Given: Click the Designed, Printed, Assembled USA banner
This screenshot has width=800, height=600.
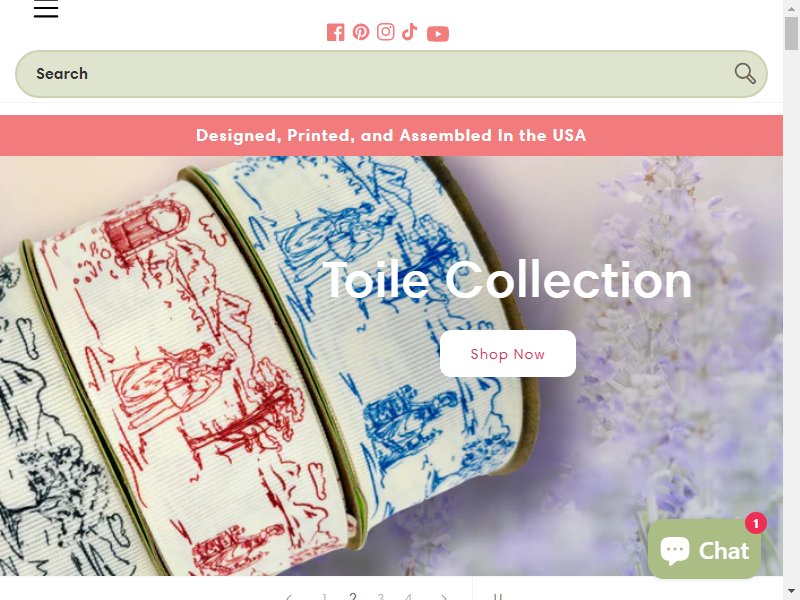Looking at the screenshot, I should click(x=391, y=135).
